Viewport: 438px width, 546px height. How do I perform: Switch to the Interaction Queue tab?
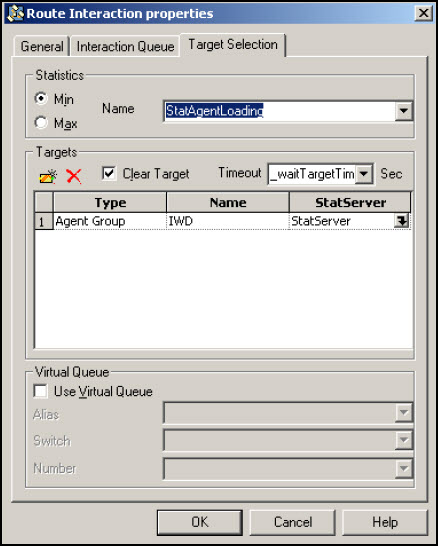[125, 46]
